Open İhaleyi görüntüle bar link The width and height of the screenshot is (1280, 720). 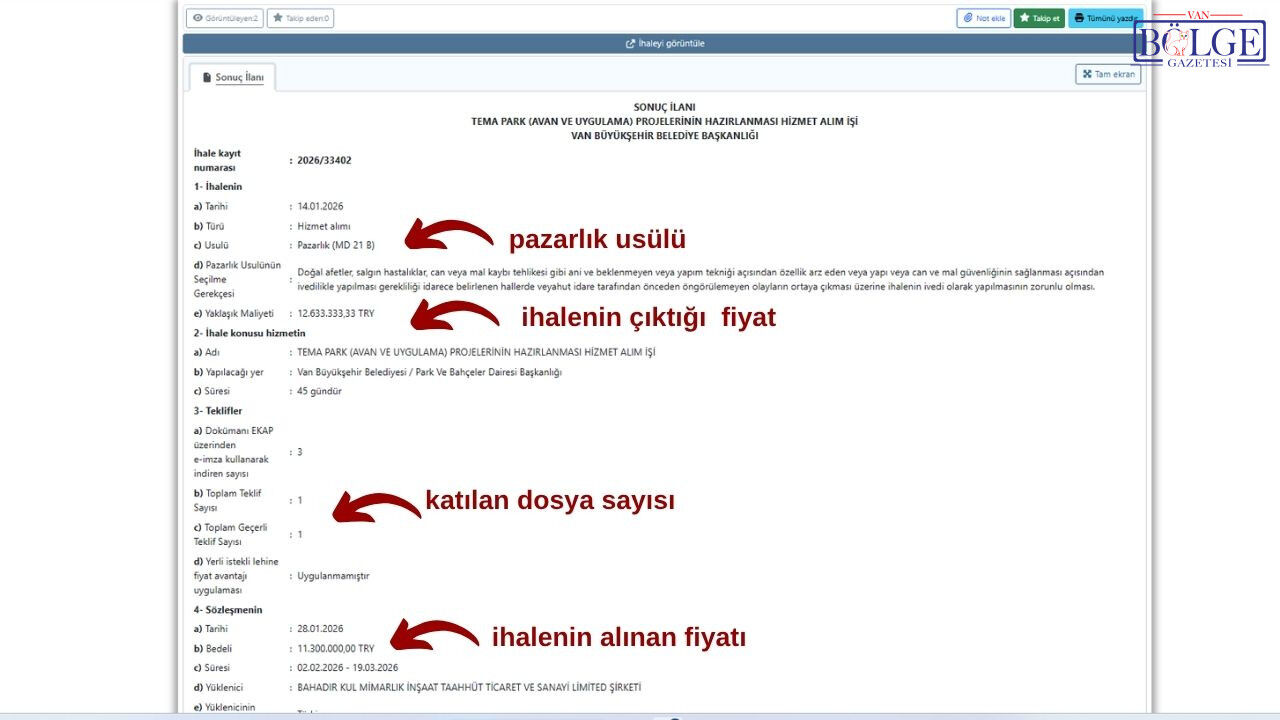click(x=665, y=44)
